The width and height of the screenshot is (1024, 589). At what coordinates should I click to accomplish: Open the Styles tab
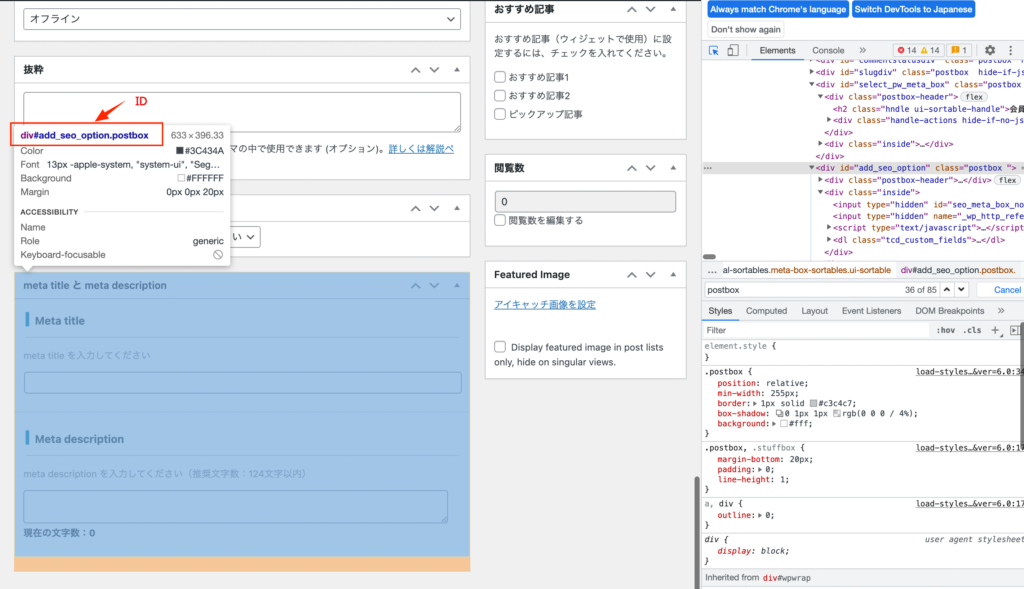tap(720, 311)
